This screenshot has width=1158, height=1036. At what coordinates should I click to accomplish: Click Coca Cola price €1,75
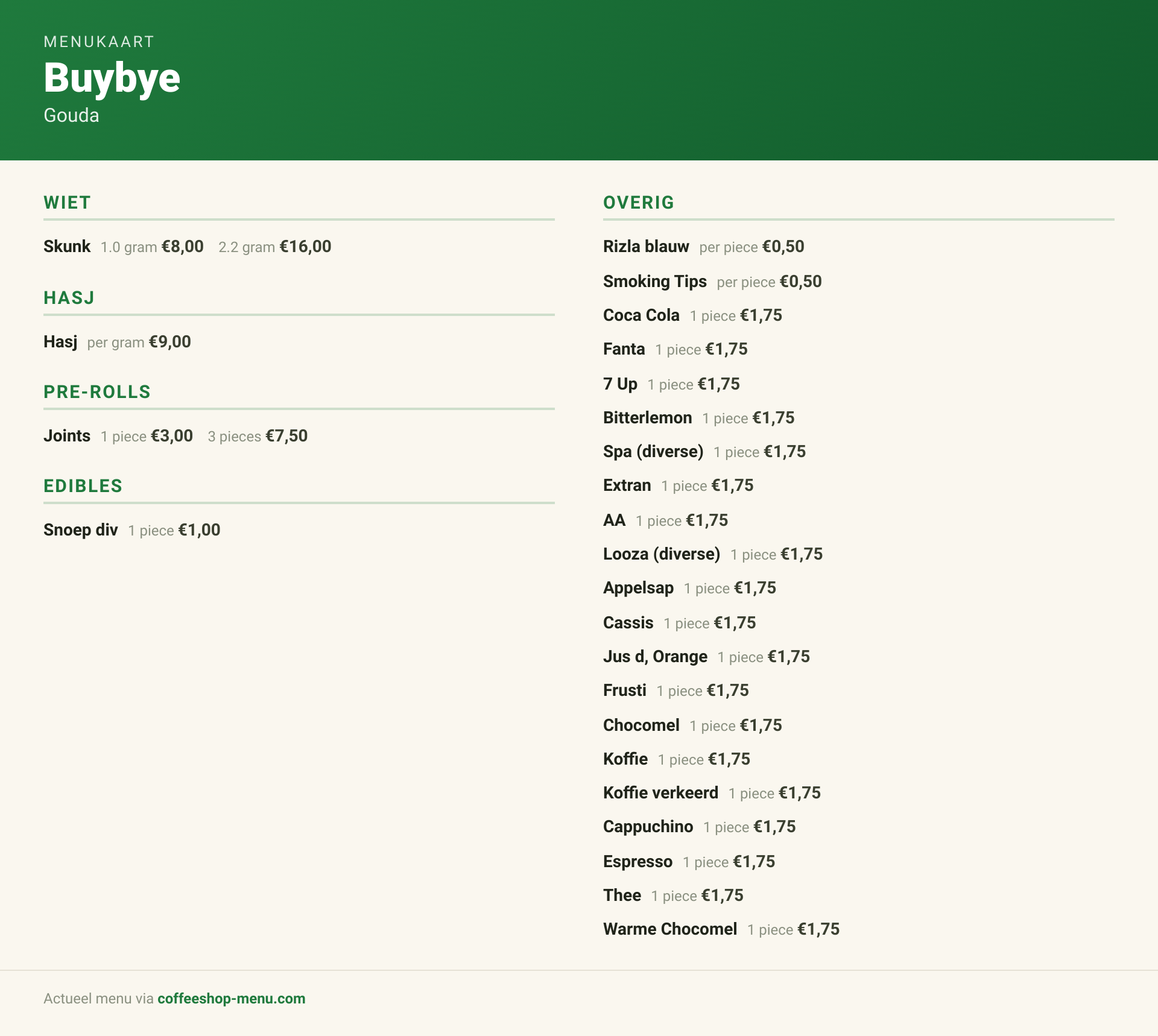[761, 315]
